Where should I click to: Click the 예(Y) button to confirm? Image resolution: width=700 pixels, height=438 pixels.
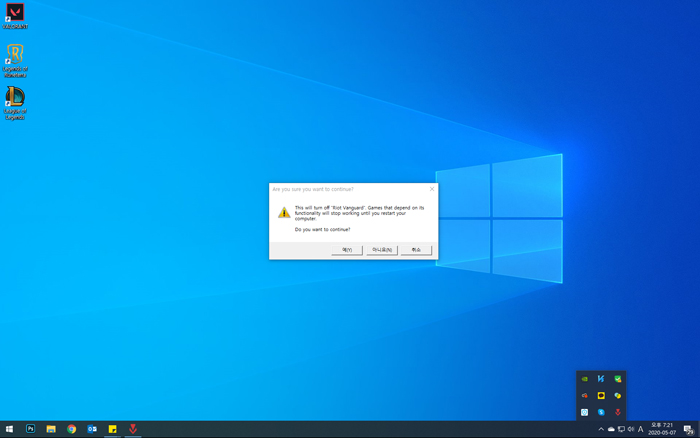[x=347, y=250]
